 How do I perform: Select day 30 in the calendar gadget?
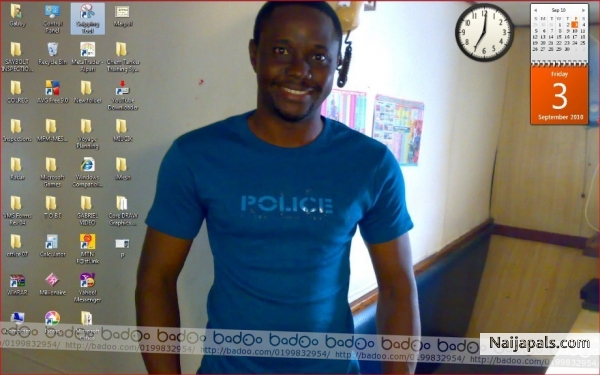[x=567, y=49]
